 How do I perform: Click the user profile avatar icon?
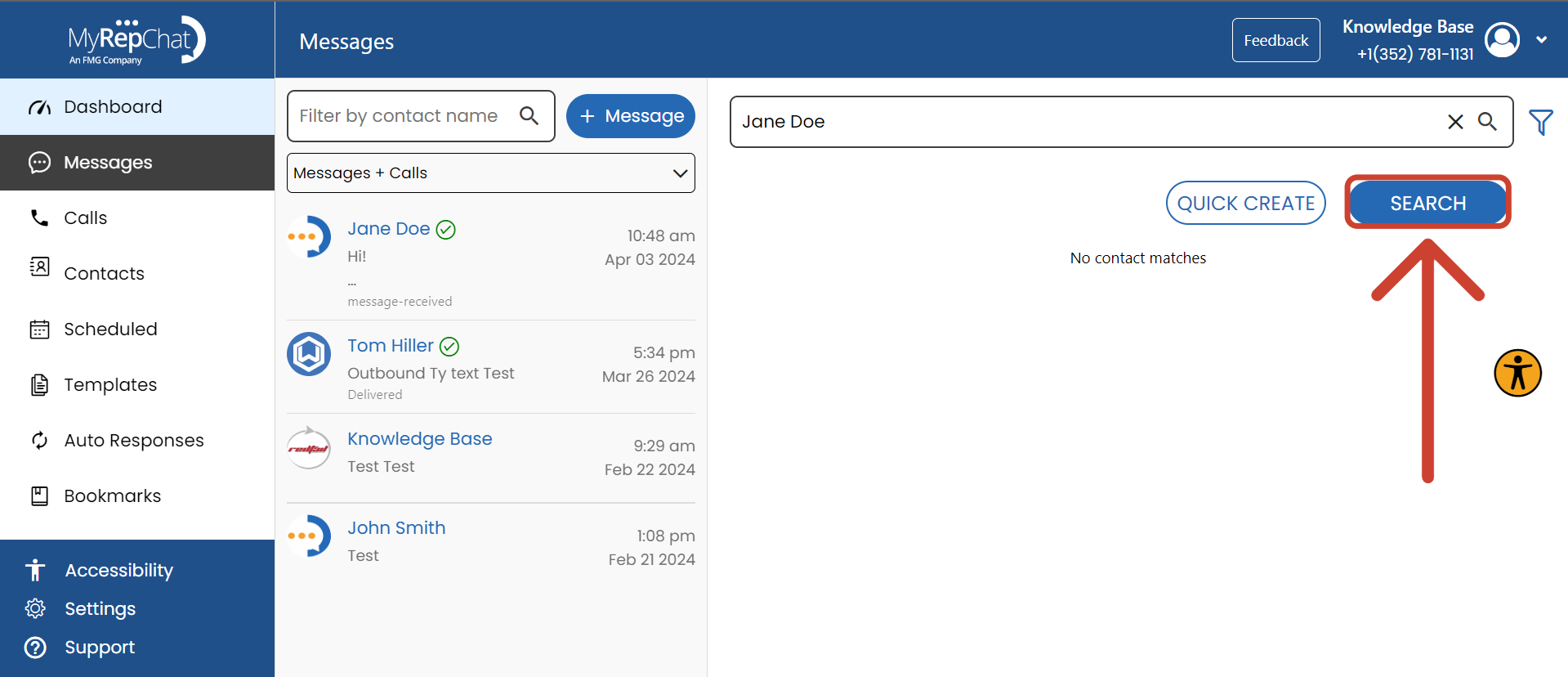1502,40
